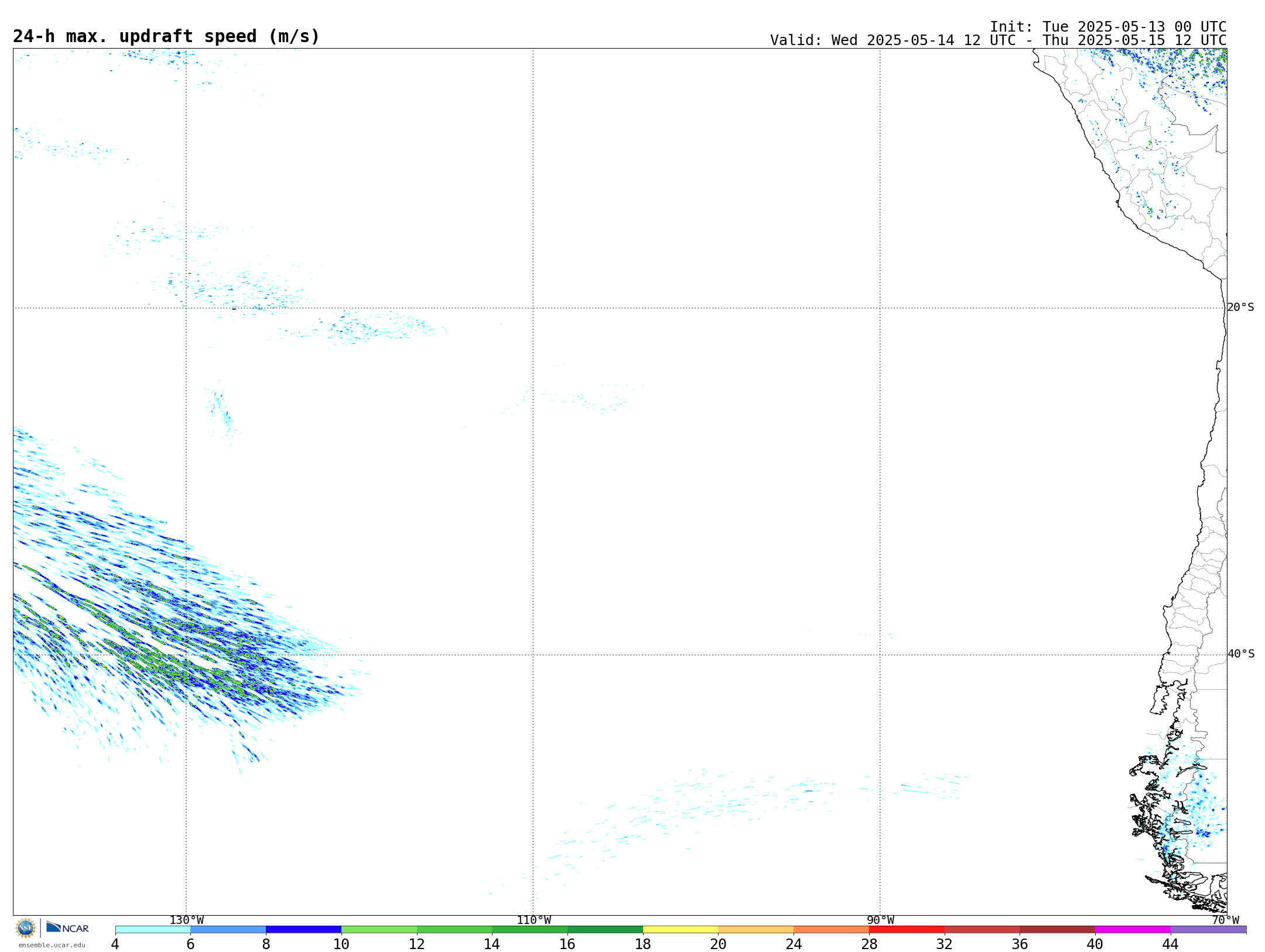This screenshot has height=952, width=1265.
Task: Click the 110°W longitude label
Action: pyautogui.click(x=534, y=920)
